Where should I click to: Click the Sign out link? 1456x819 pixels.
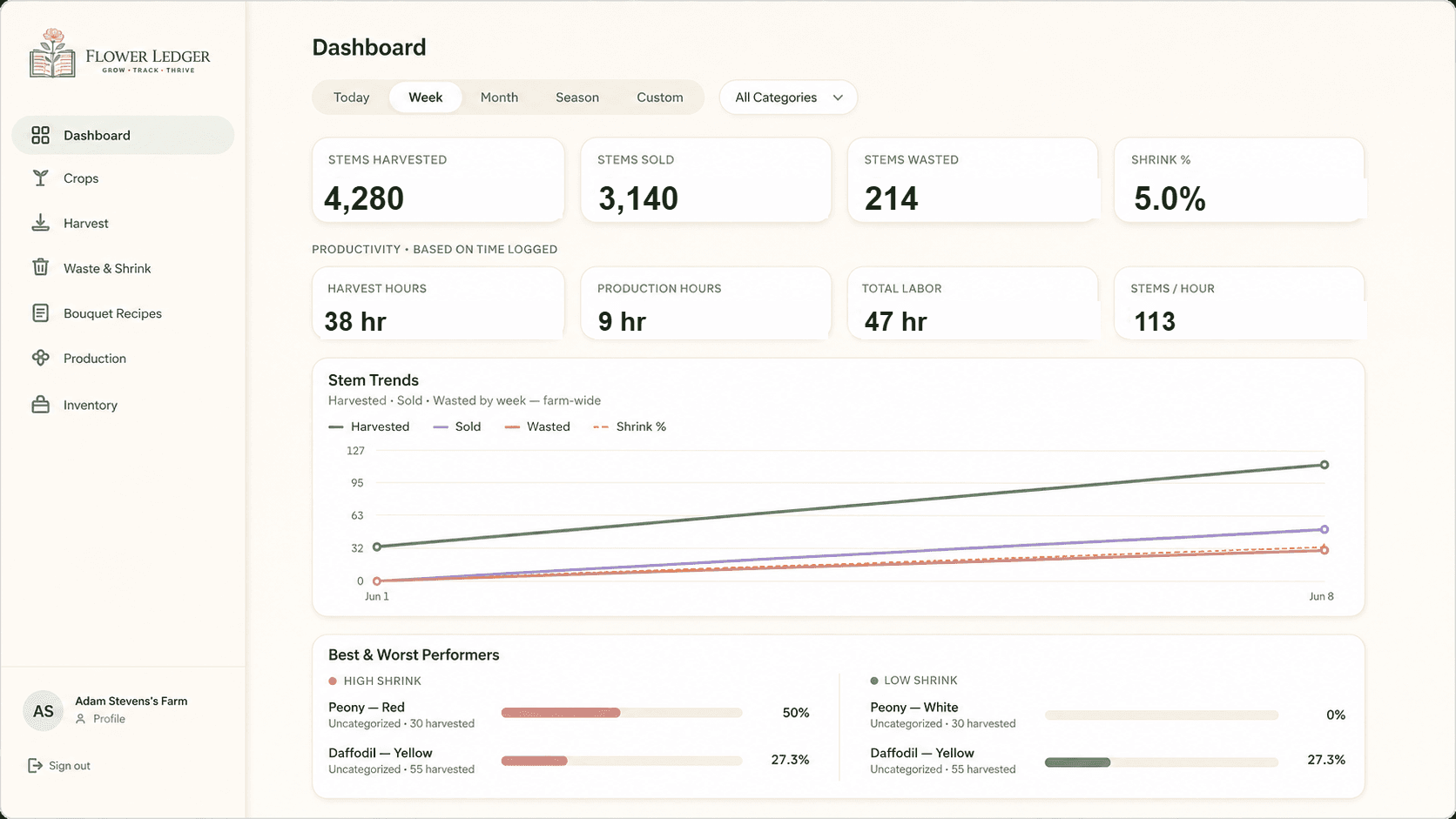pos(59,766)
